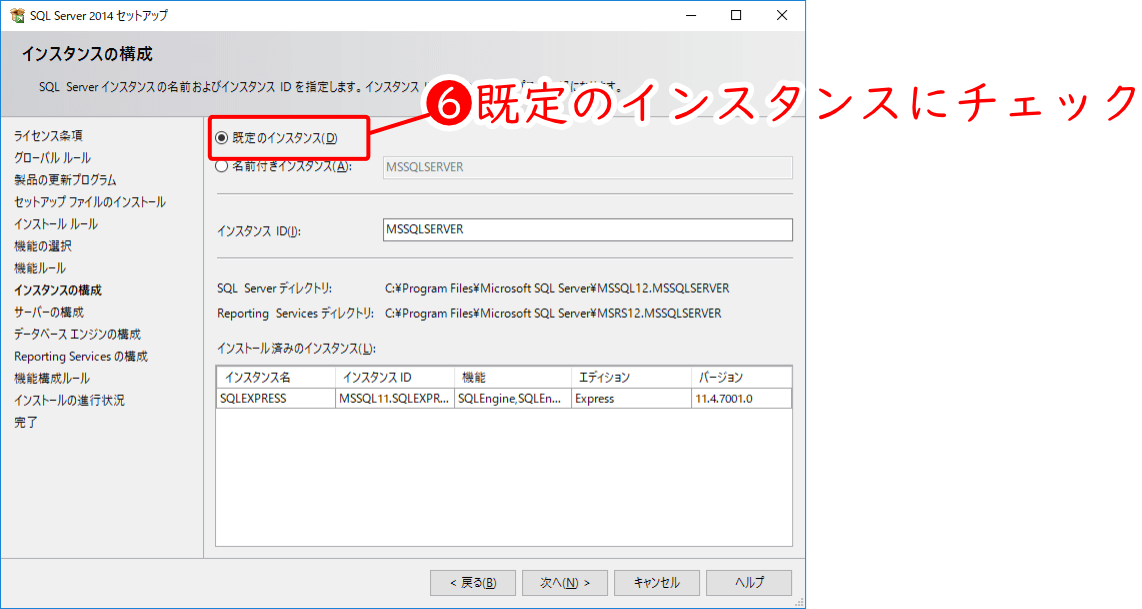
Task: Go to 製品の更新プログラム step
Action: pos(65,180)
